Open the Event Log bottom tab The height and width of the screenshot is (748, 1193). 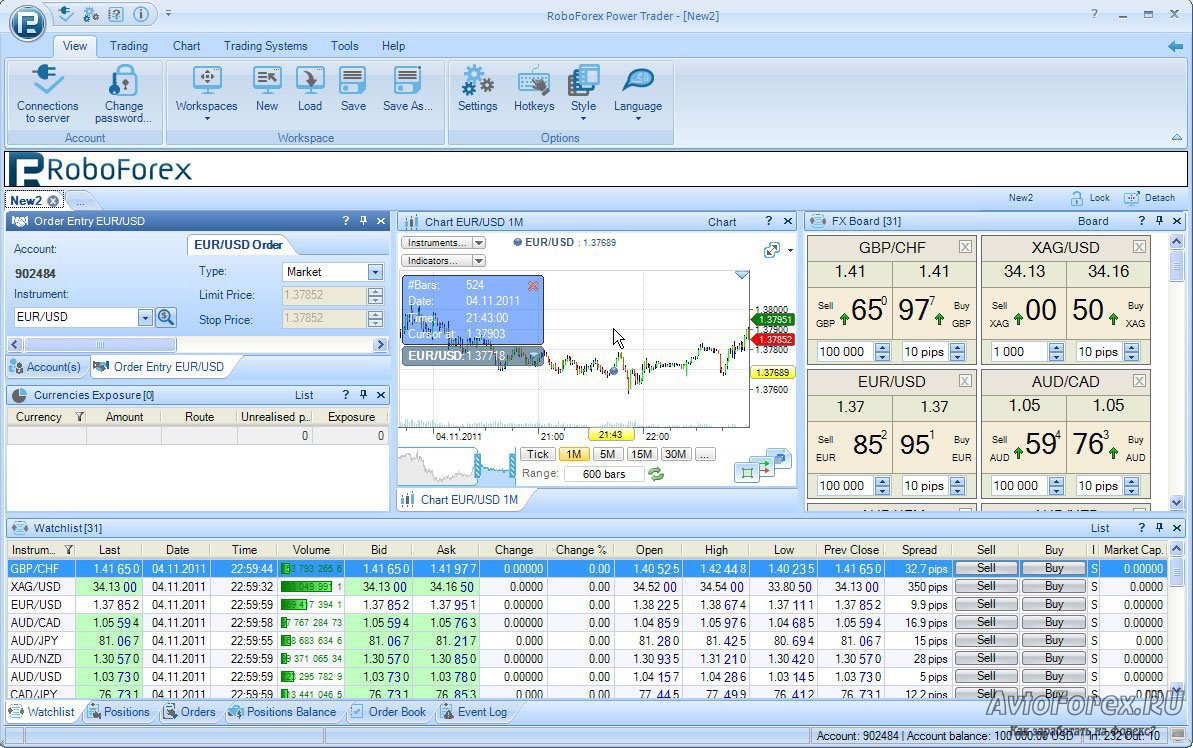(473, 712)
